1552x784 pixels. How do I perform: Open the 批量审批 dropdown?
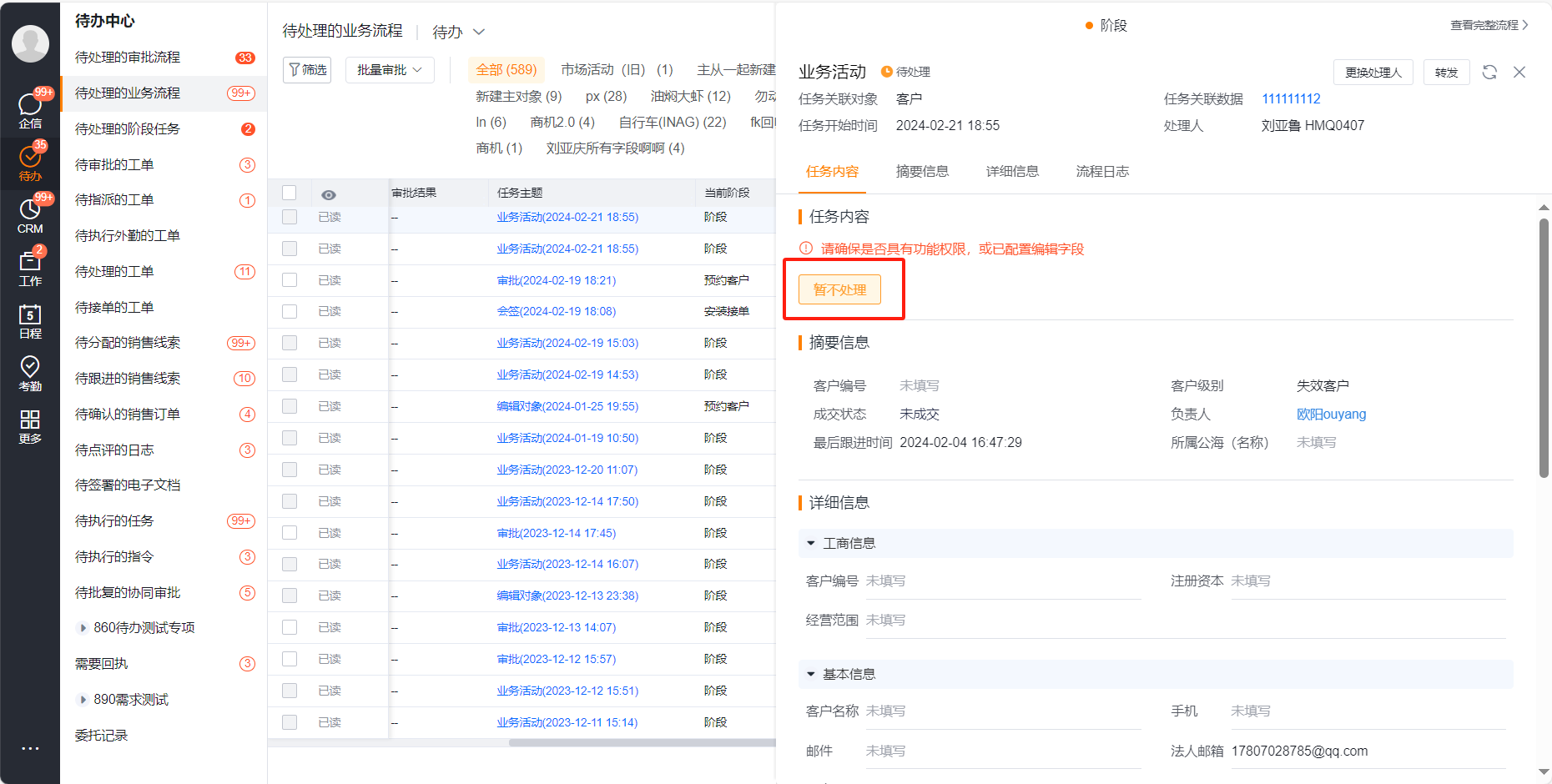[x=390, y=70]
